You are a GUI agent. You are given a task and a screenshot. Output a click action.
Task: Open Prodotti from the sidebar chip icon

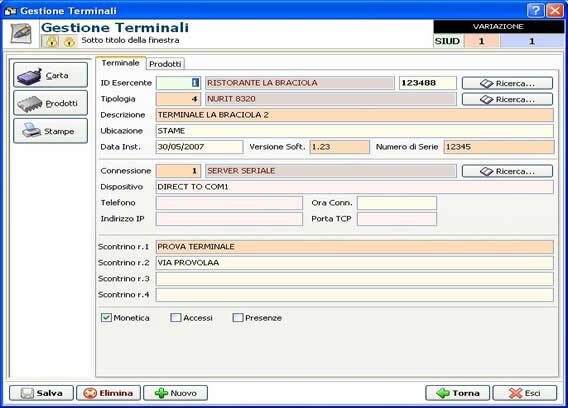(51, 103)
